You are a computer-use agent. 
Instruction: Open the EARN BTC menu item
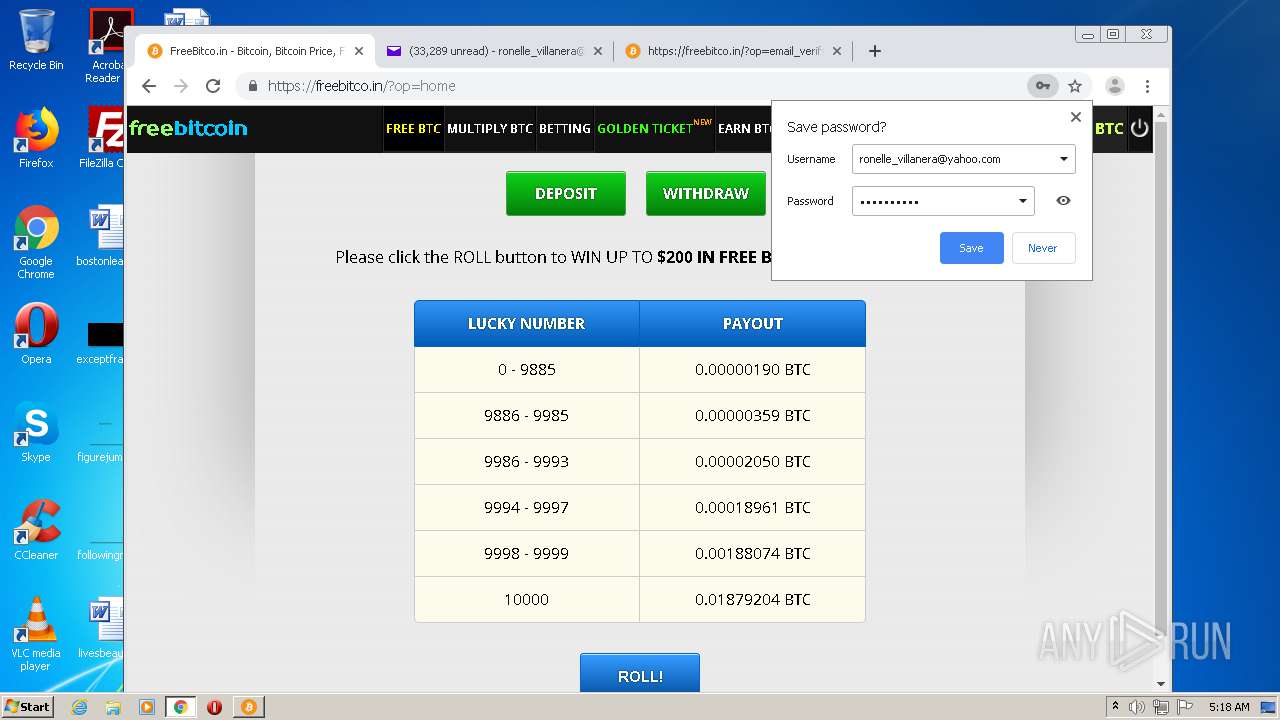pyautogui.click(x=745, y=129)
